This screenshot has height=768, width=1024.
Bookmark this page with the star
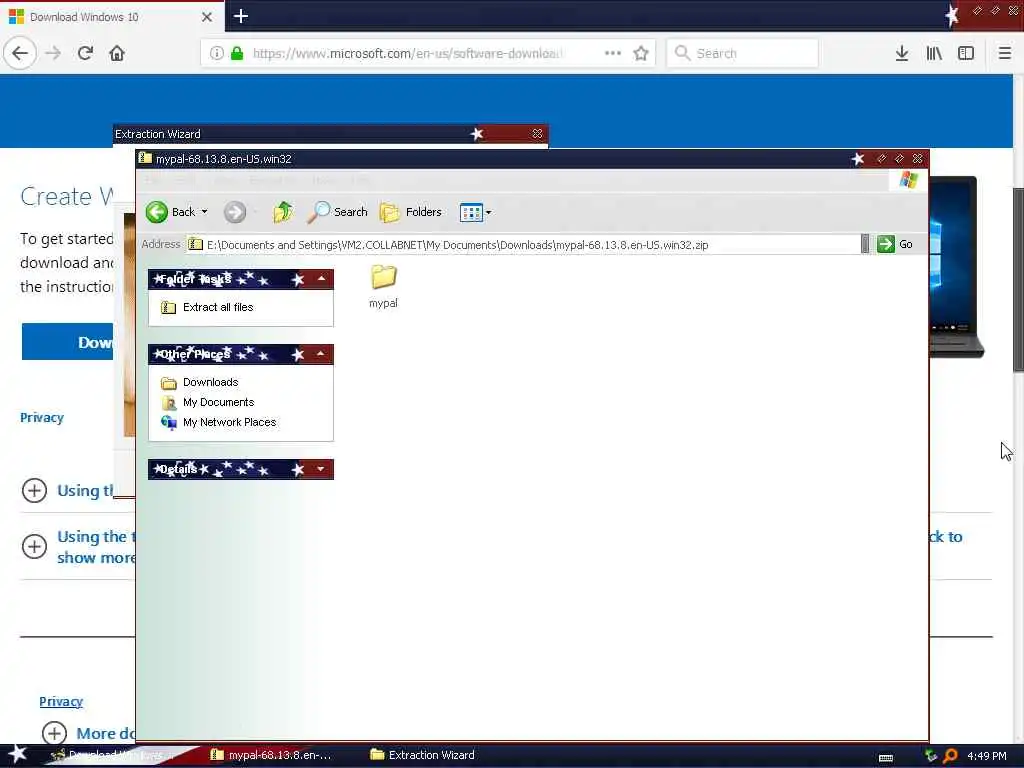point(641,54)
